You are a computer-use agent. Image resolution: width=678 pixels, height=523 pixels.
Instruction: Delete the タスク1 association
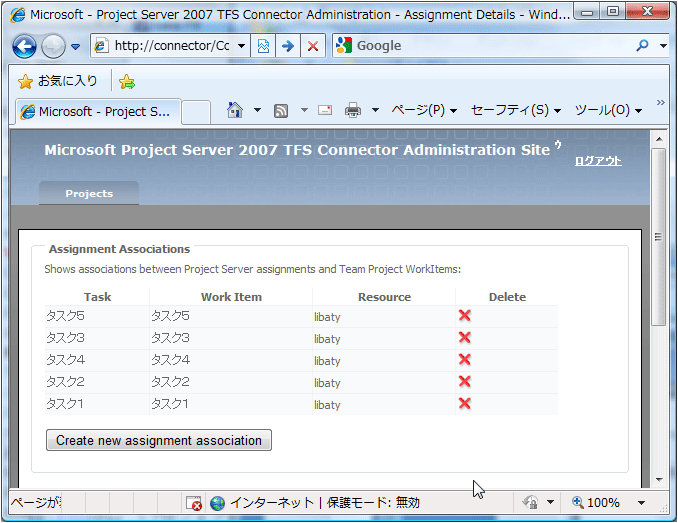point(465,404)
